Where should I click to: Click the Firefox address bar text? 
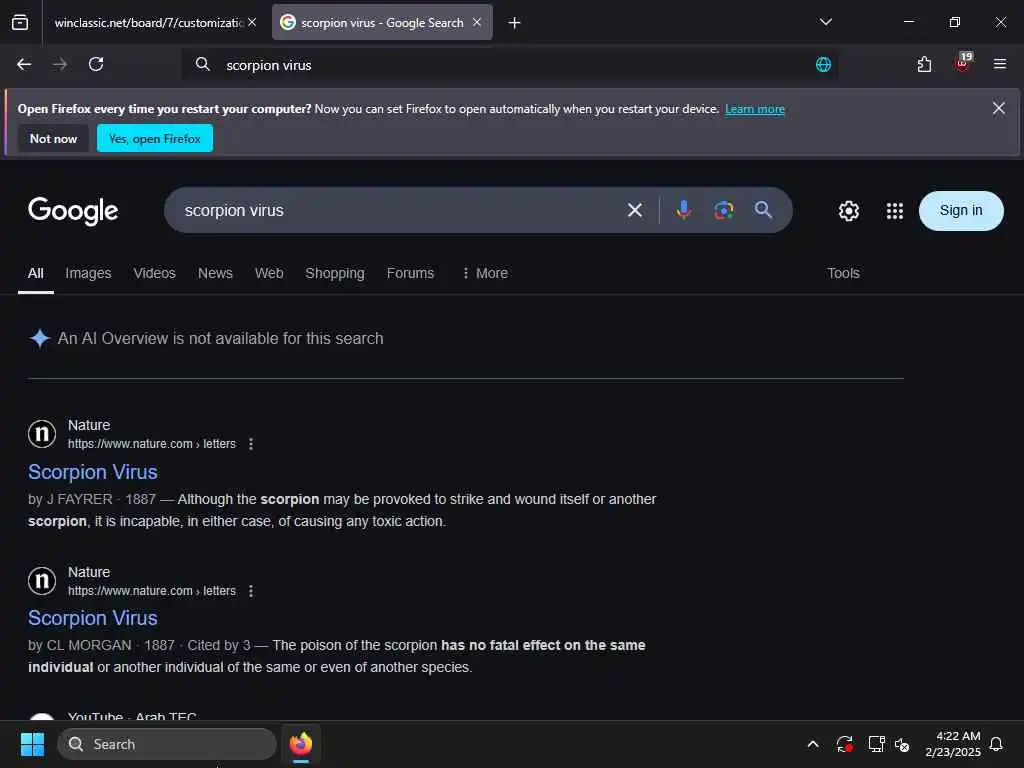click(x=268, y=65)
